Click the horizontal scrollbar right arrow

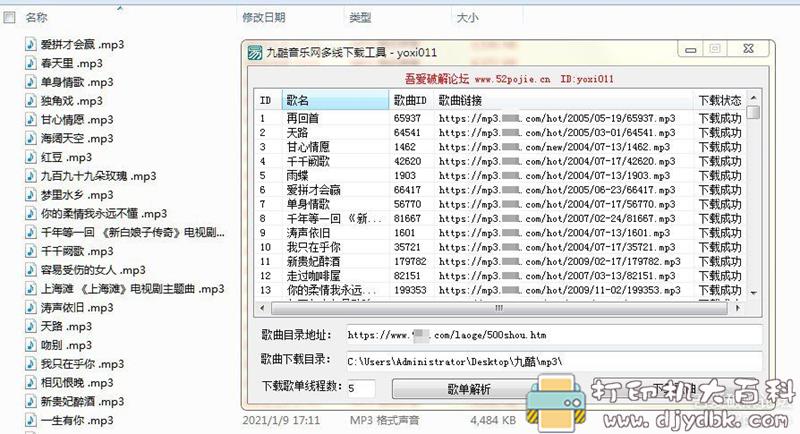point(737,308)
